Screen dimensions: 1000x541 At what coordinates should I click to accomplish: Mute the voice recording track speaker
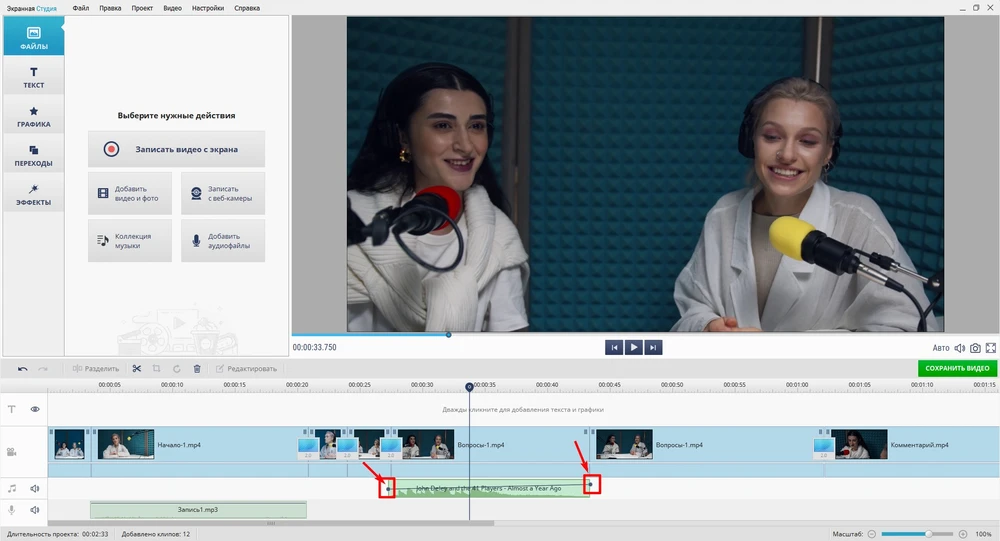pos(35,510)
